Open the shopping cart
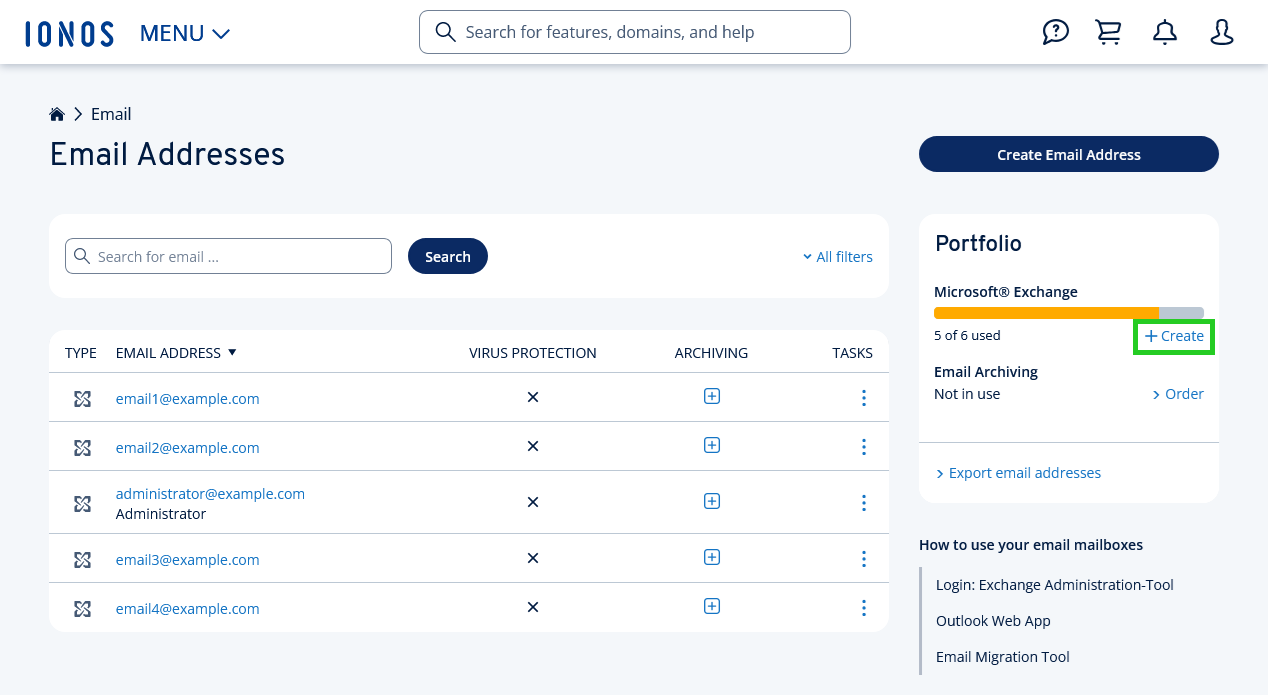 pyautogui.click(x=1108, y=32)
